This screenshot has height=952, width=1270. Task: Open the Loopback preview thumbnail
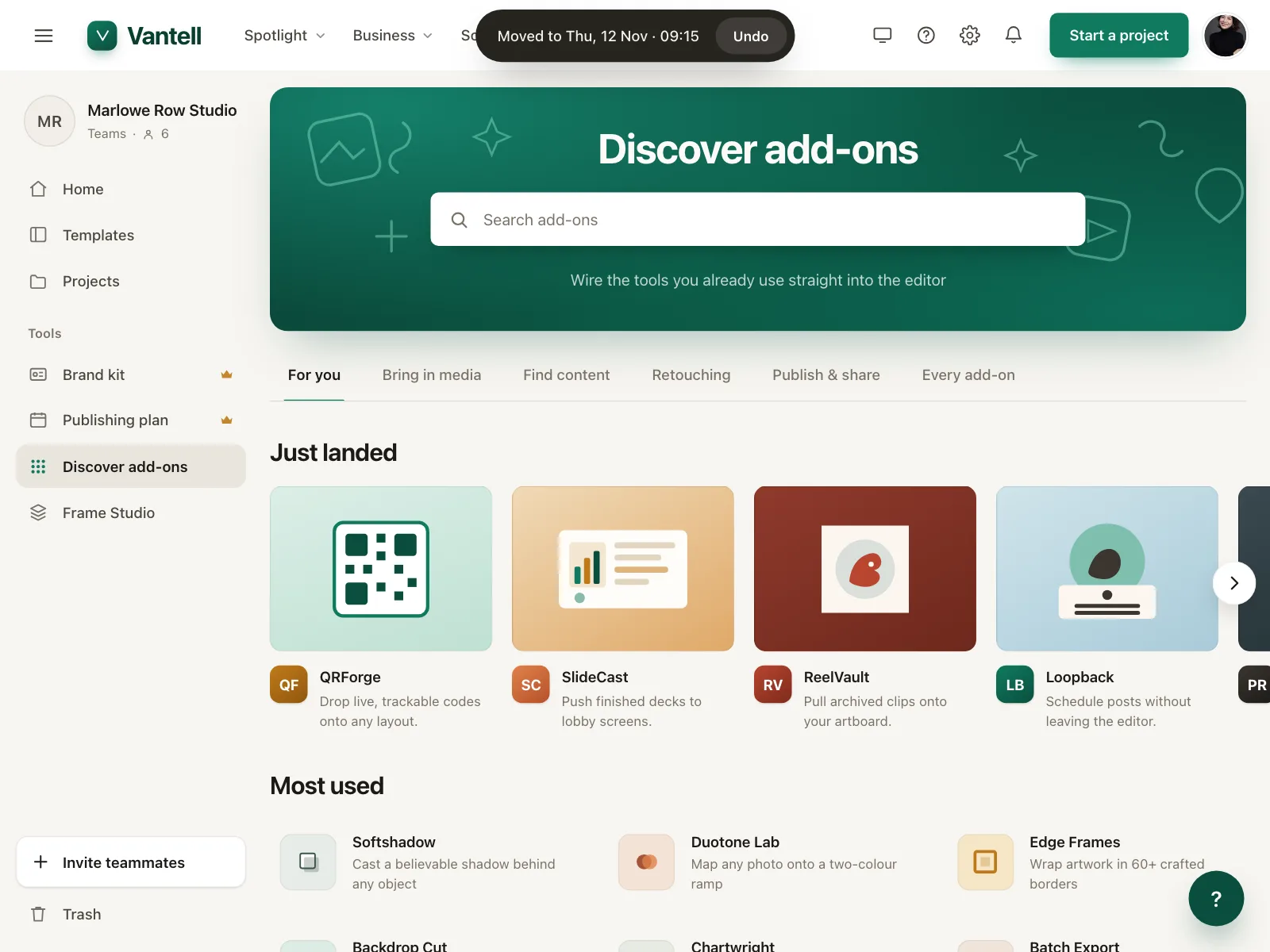[1107, 569]
